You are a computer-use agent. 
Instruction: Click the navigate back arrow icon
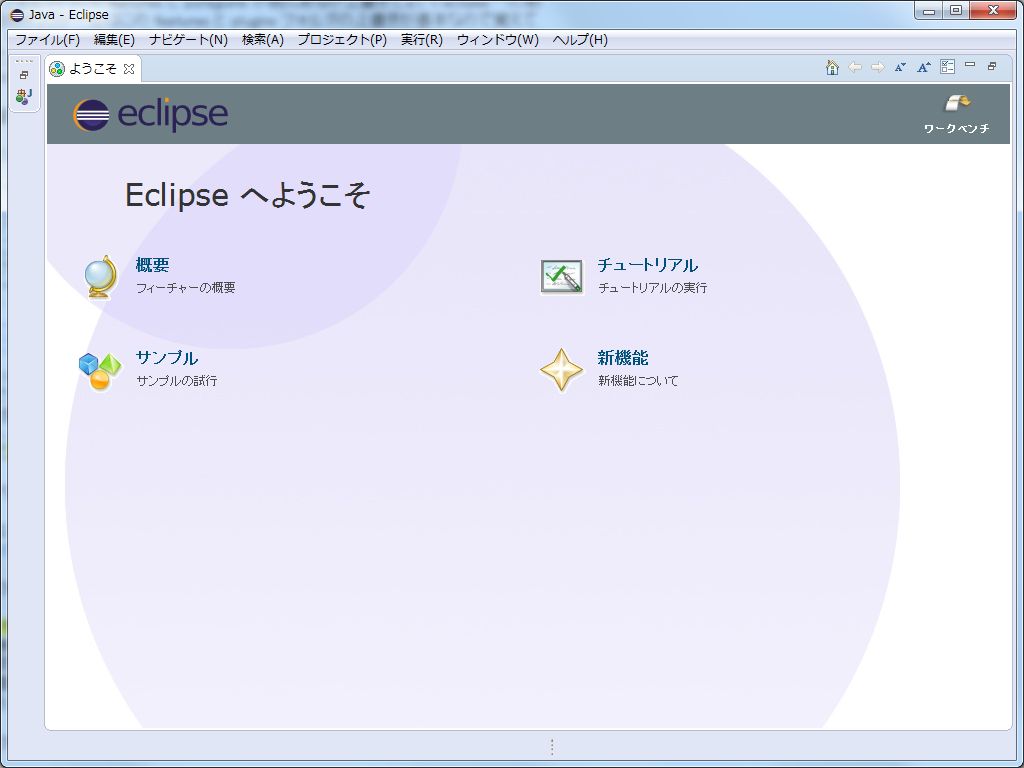pos(855,67)
